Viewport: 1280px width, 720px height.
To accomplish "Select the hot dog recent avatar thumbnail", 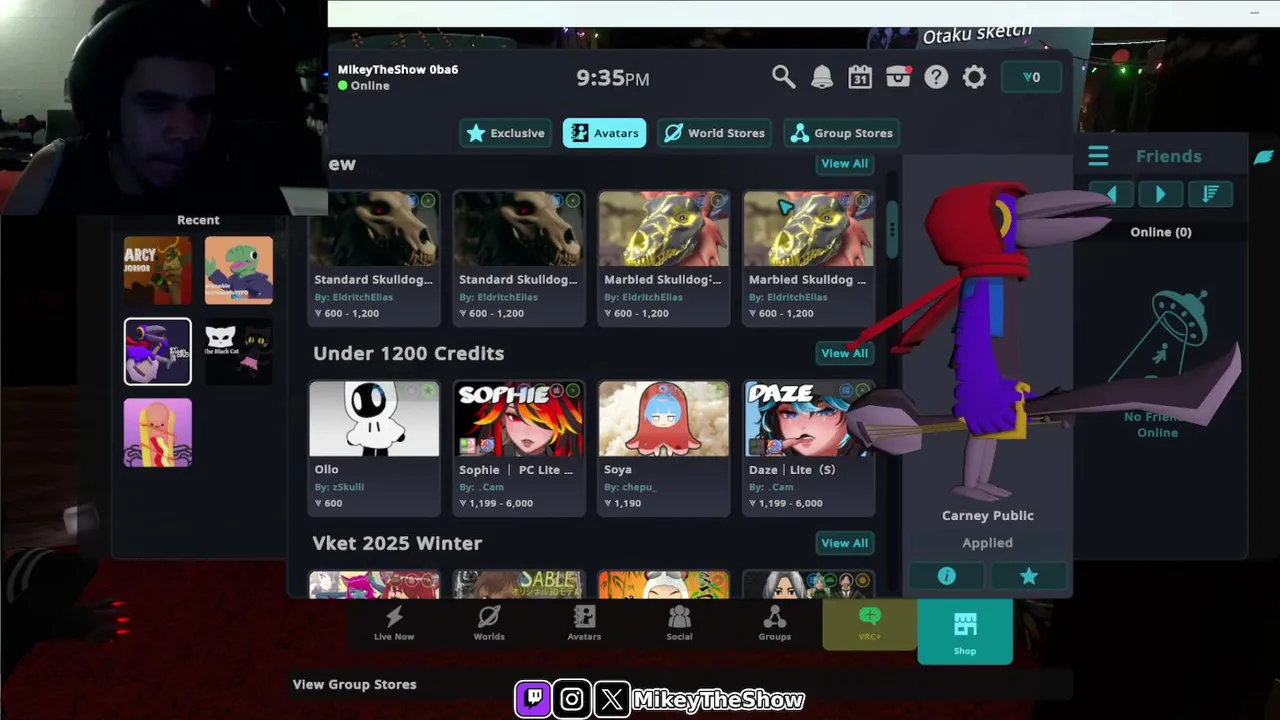I will click(158, 432).
